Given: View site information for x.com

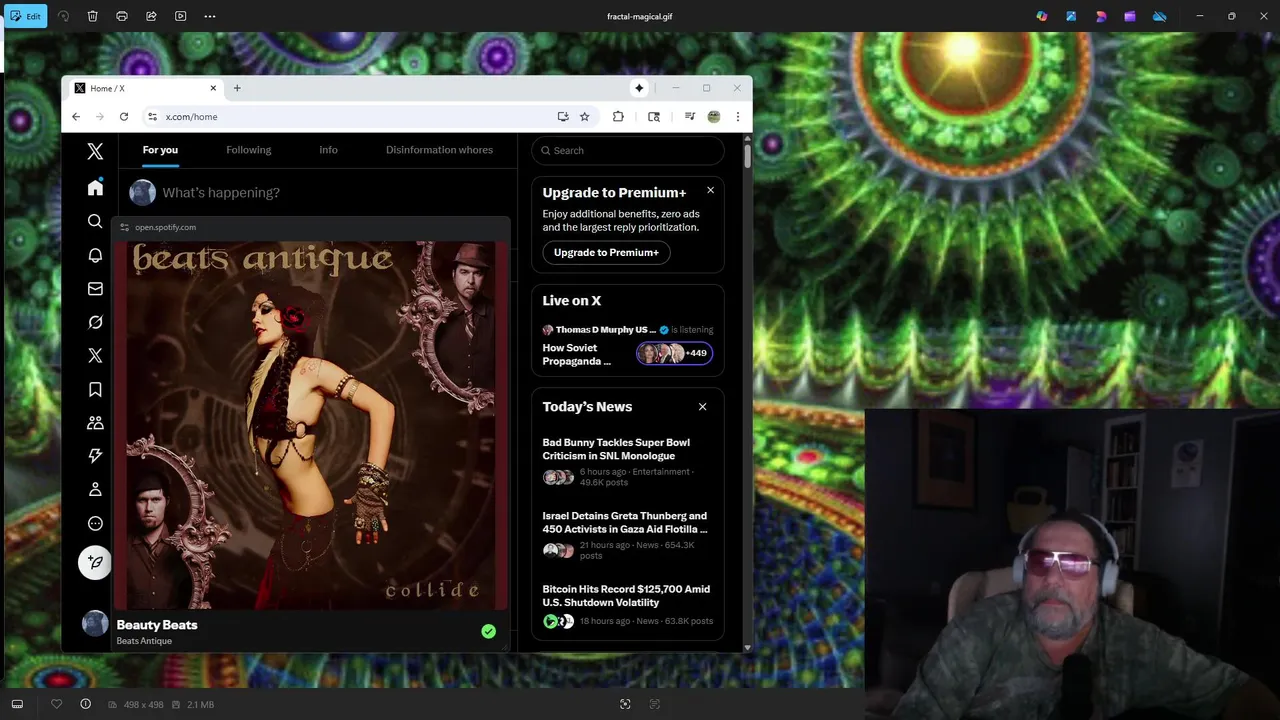Looking at the screenshot, I should click(x=152, y=117).
